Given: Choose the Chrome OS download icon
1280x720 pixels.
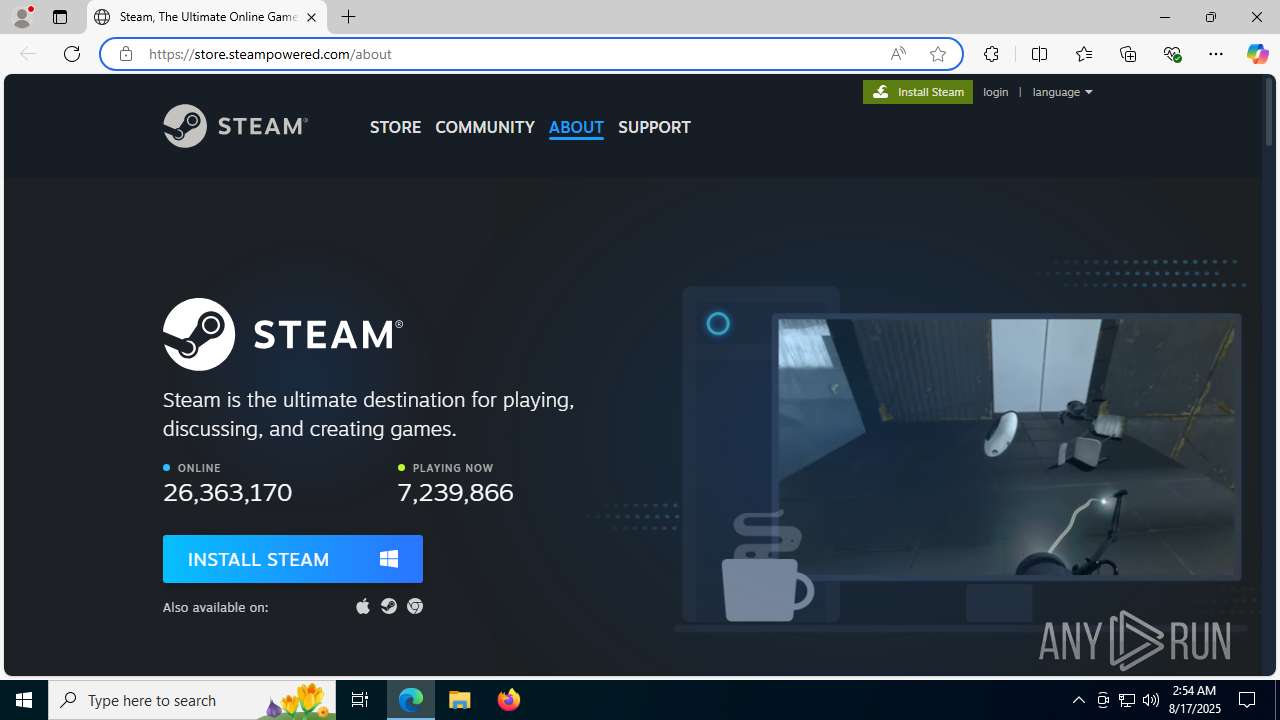Looking at the screenshot, I should 415,606.
